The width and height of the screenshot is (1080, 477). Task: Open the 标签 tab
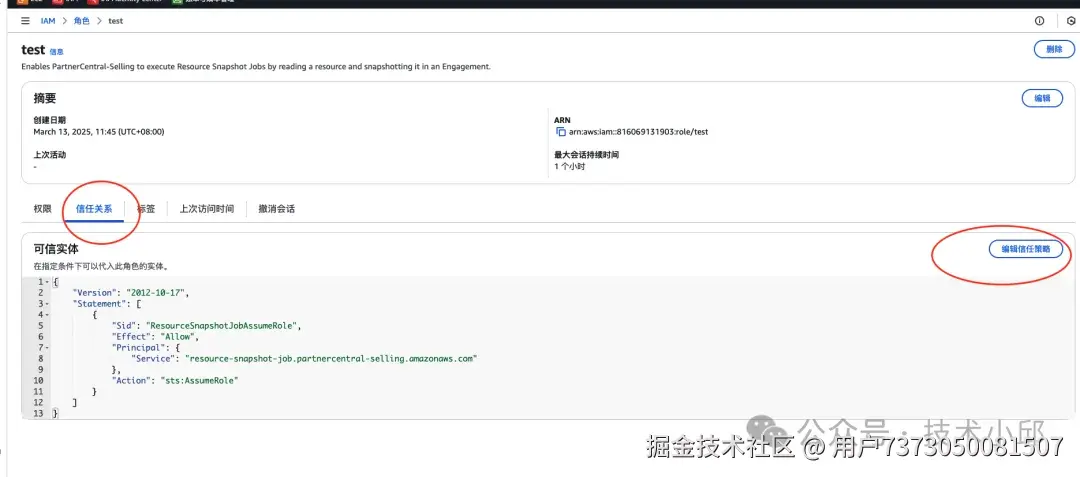pos(146,209)
